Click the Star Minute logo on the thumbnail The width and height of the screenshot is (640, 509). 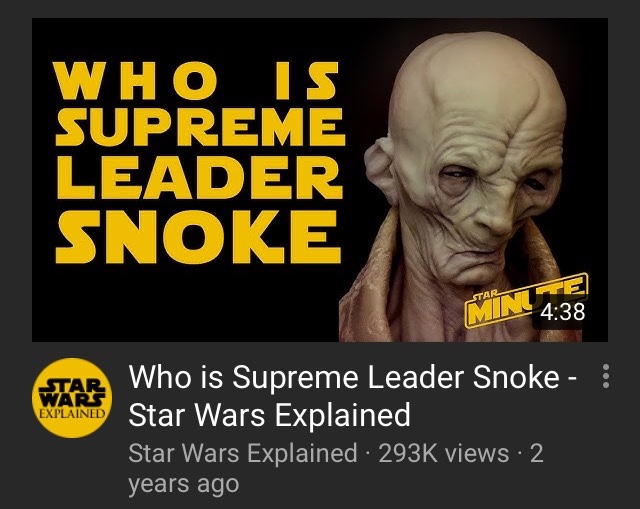point(527,301)
